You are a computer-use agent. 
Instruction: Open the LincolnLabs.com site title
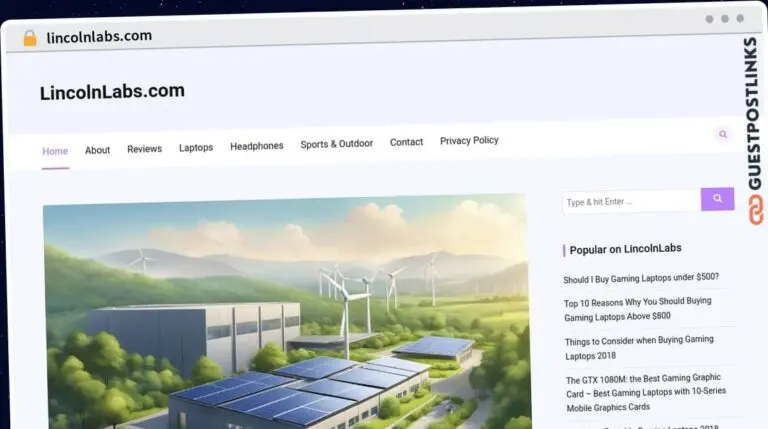coord(112,92)
